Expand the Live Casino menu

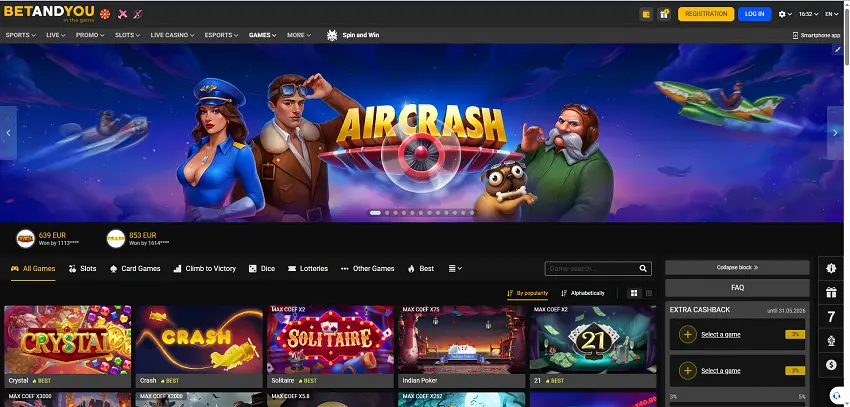(x=172, y=35)
